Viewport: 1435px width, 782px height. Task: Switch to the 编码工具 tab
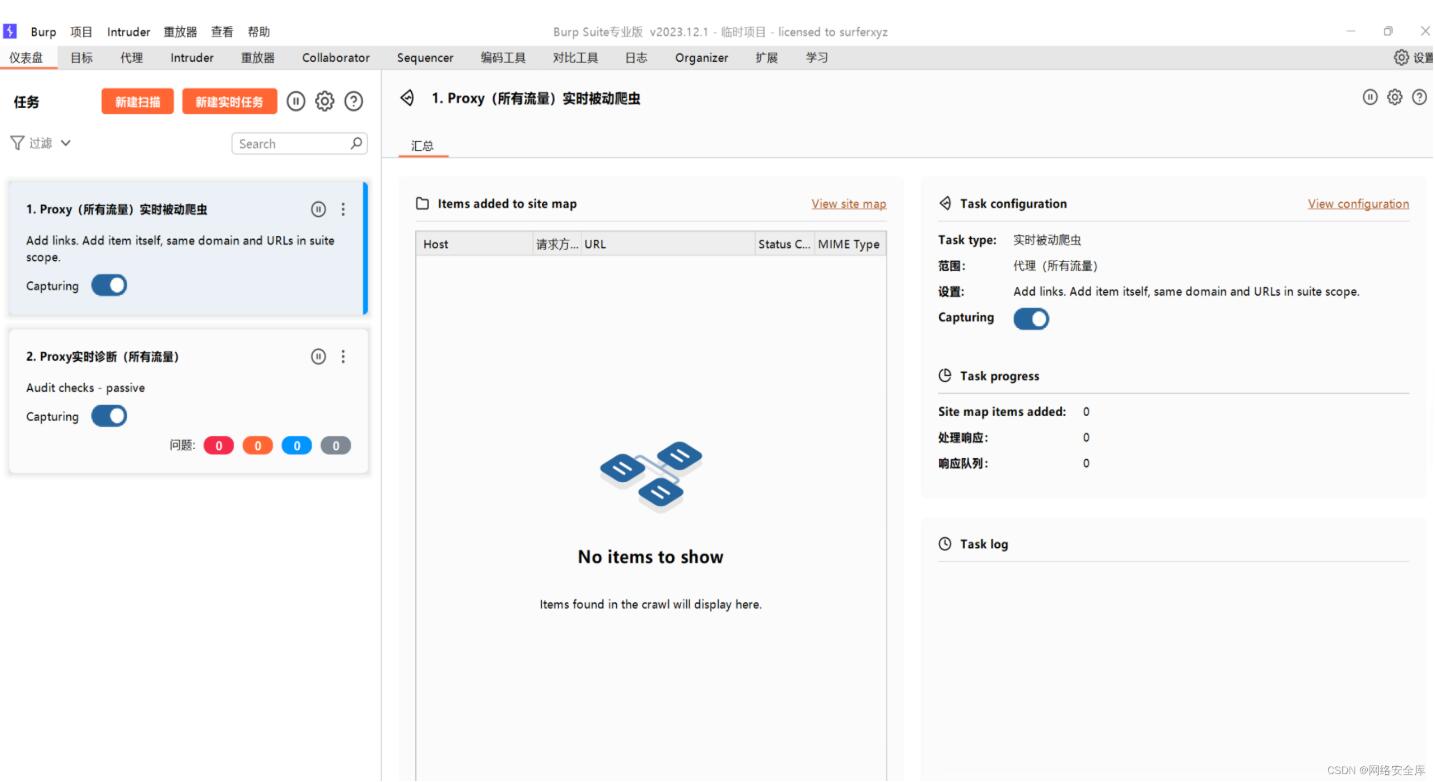pos(503,58)
